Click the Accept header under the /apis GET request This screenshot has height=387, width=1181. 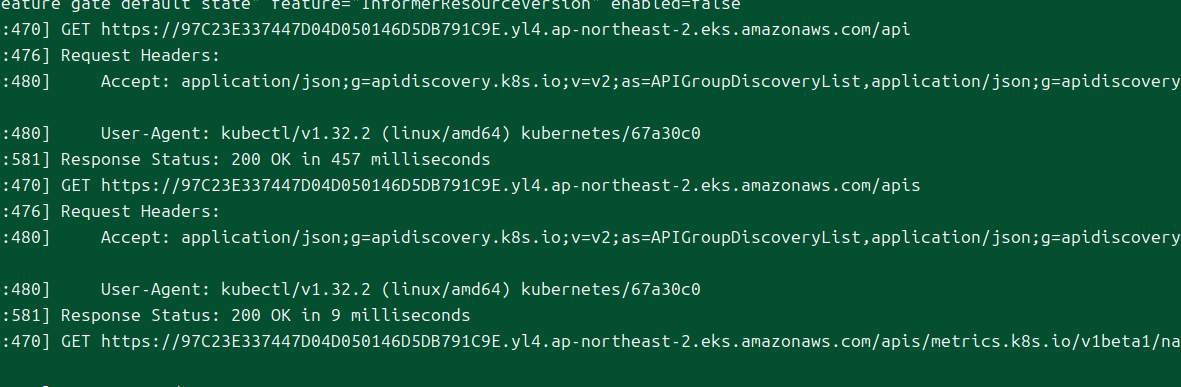tap(641, 237)
